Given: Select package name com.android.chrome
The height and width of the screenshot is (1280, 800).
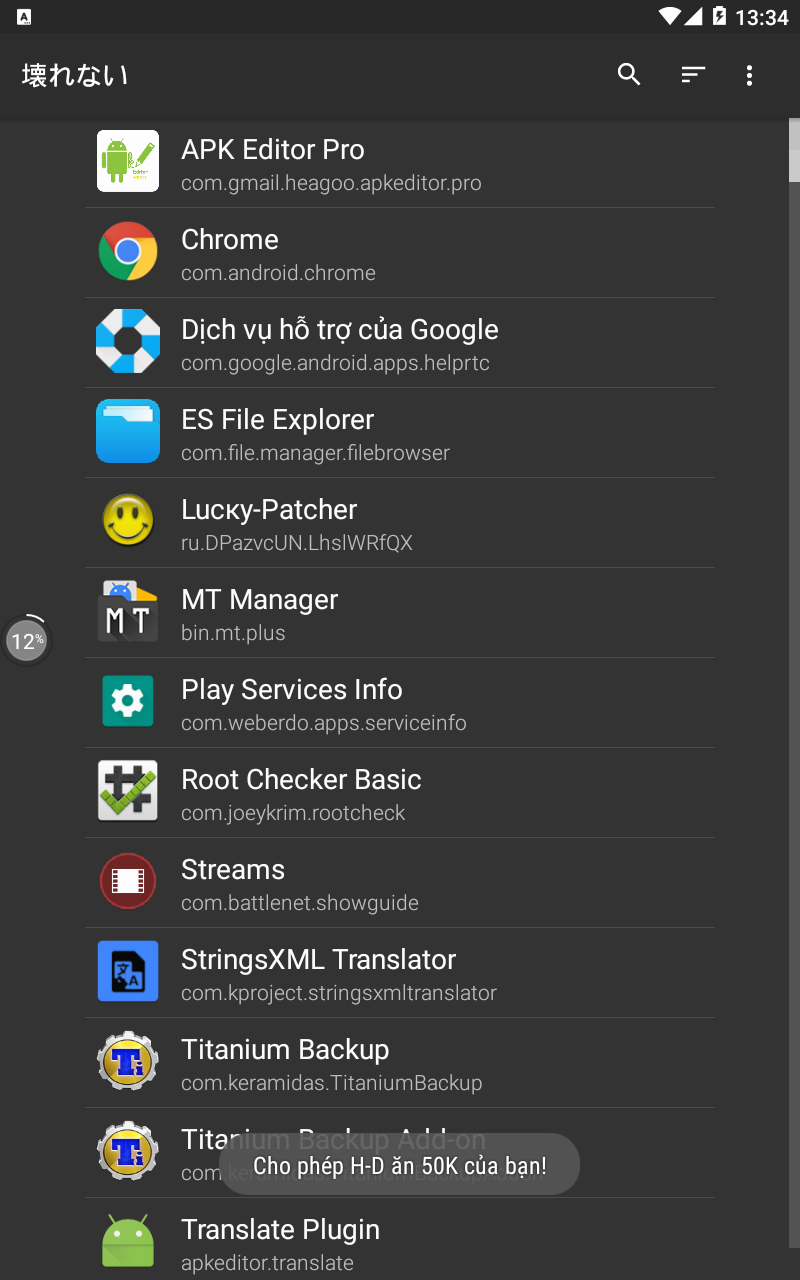Looking at the screenshot, I should [278, 273].
